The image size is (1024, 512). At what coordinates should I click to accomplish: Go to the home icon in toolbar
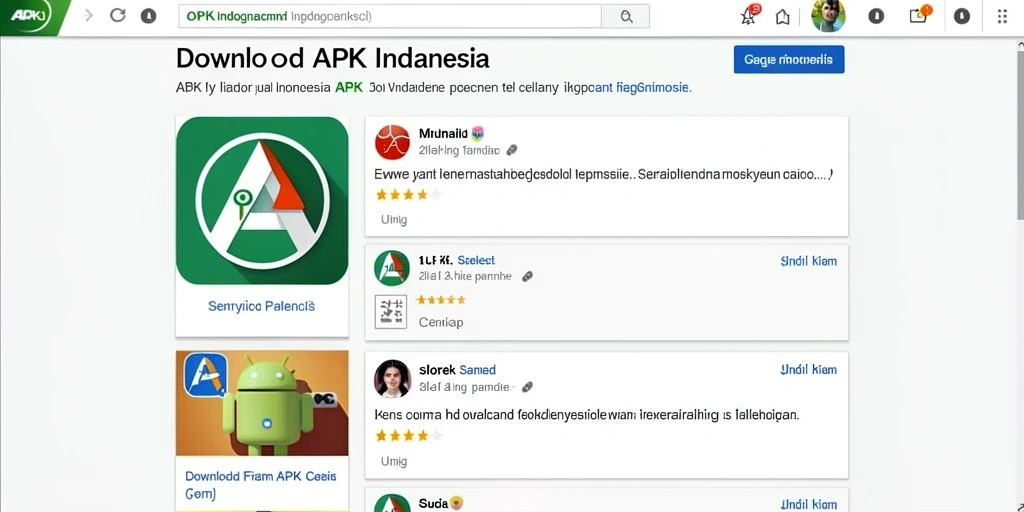pyautogui.click(x=782, y=17)
